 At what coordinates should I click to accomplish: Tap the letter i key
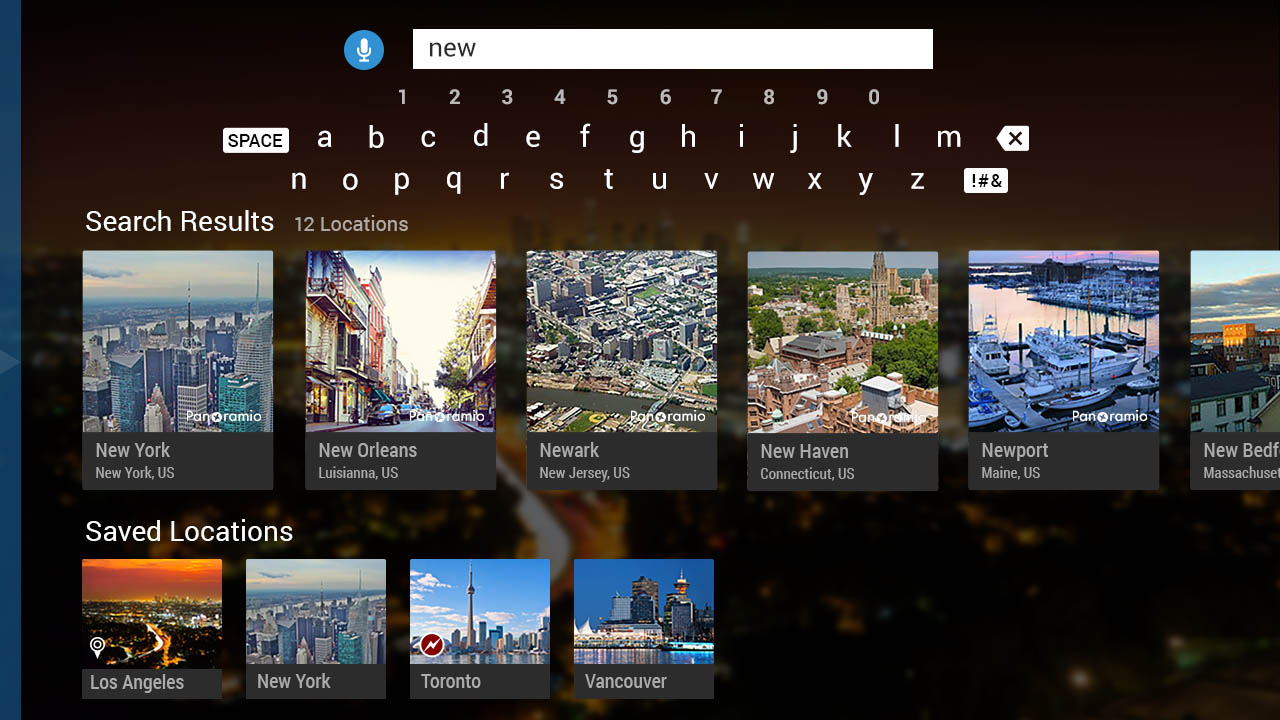pyautogui.click(x=741, y=136)
